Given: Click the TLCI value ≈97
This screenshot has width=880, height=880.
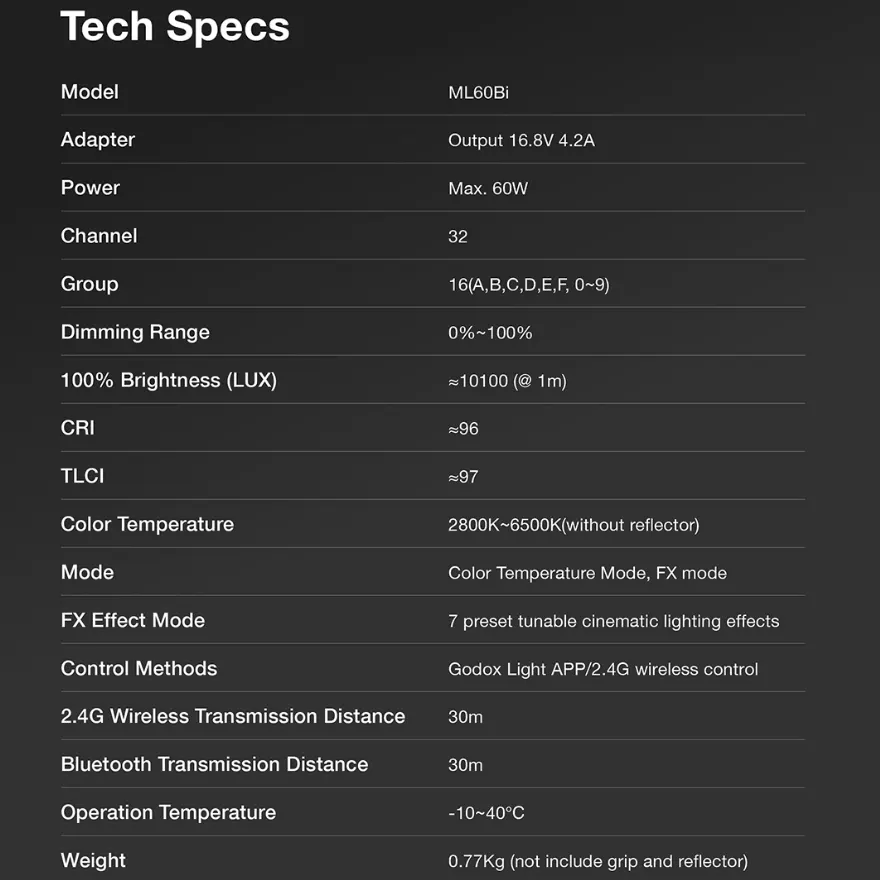Looking at the screenshot, I should (x=463, y=477).
